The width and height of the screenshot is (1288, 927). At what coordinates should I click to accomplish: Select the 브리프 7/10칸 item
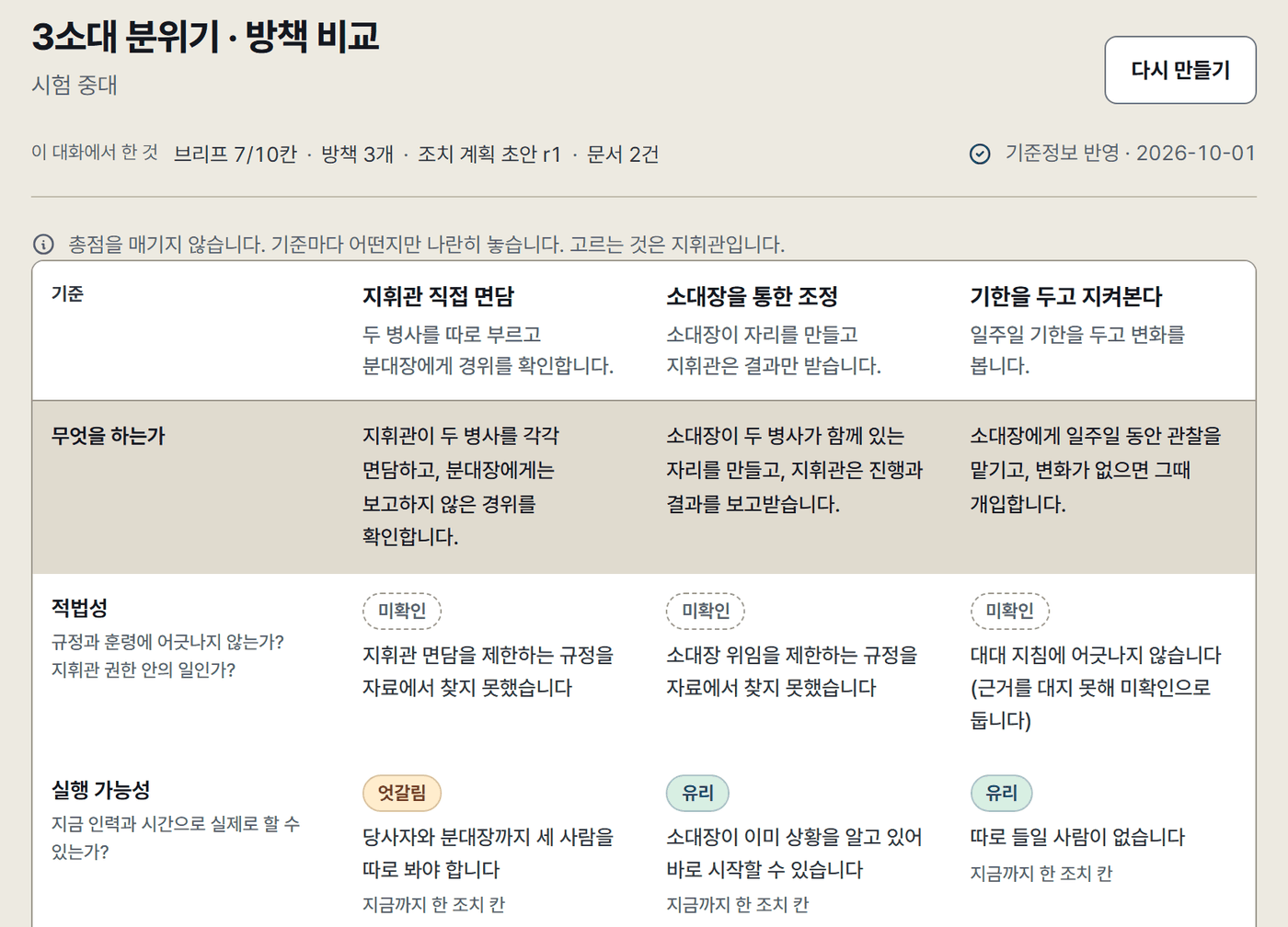(236, 154)
